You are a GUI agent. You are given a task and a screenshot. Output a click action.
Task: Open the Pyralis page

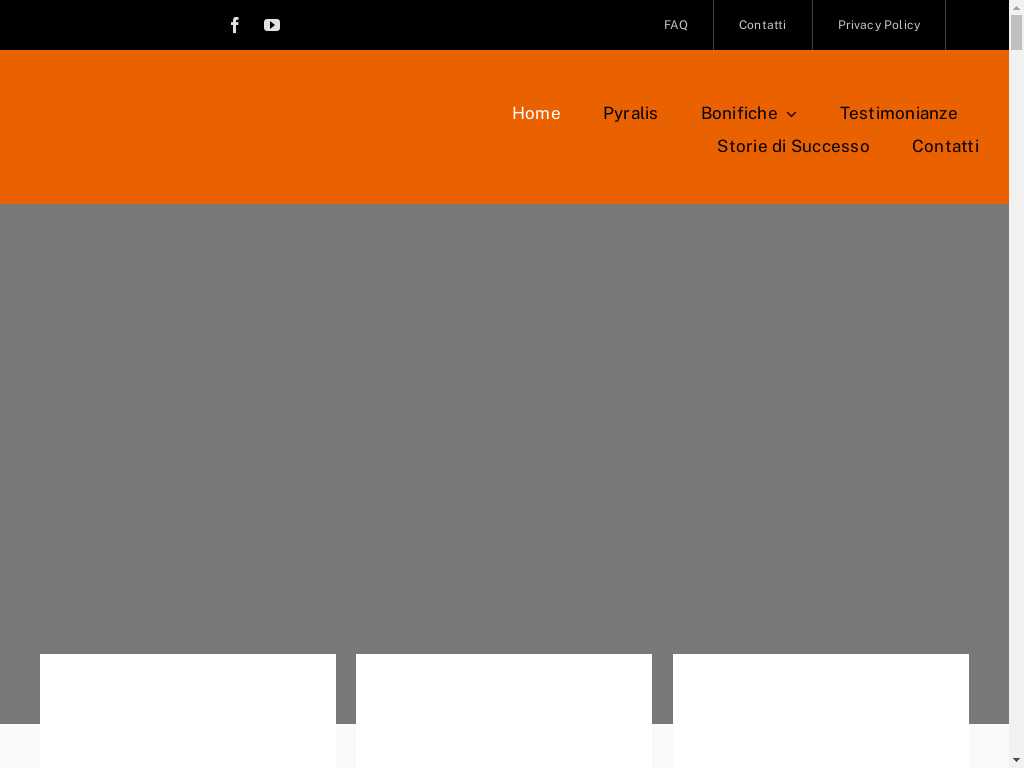[x=630, y=113]
